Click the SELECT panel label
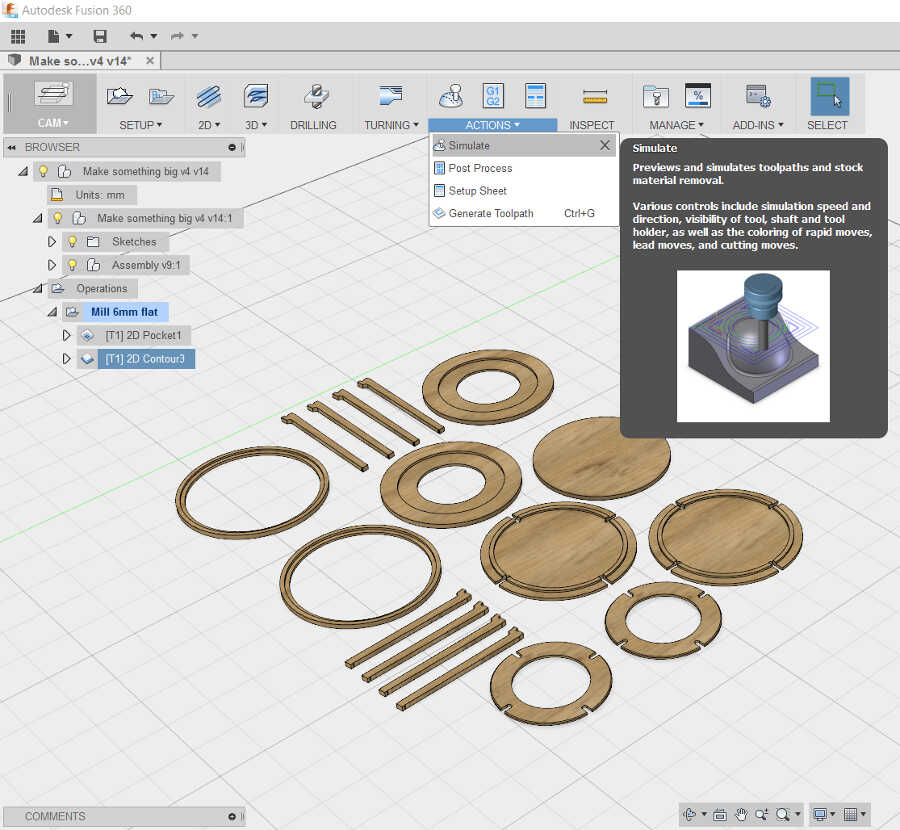Viewport: 900px width, 830px height. (827, 125)
